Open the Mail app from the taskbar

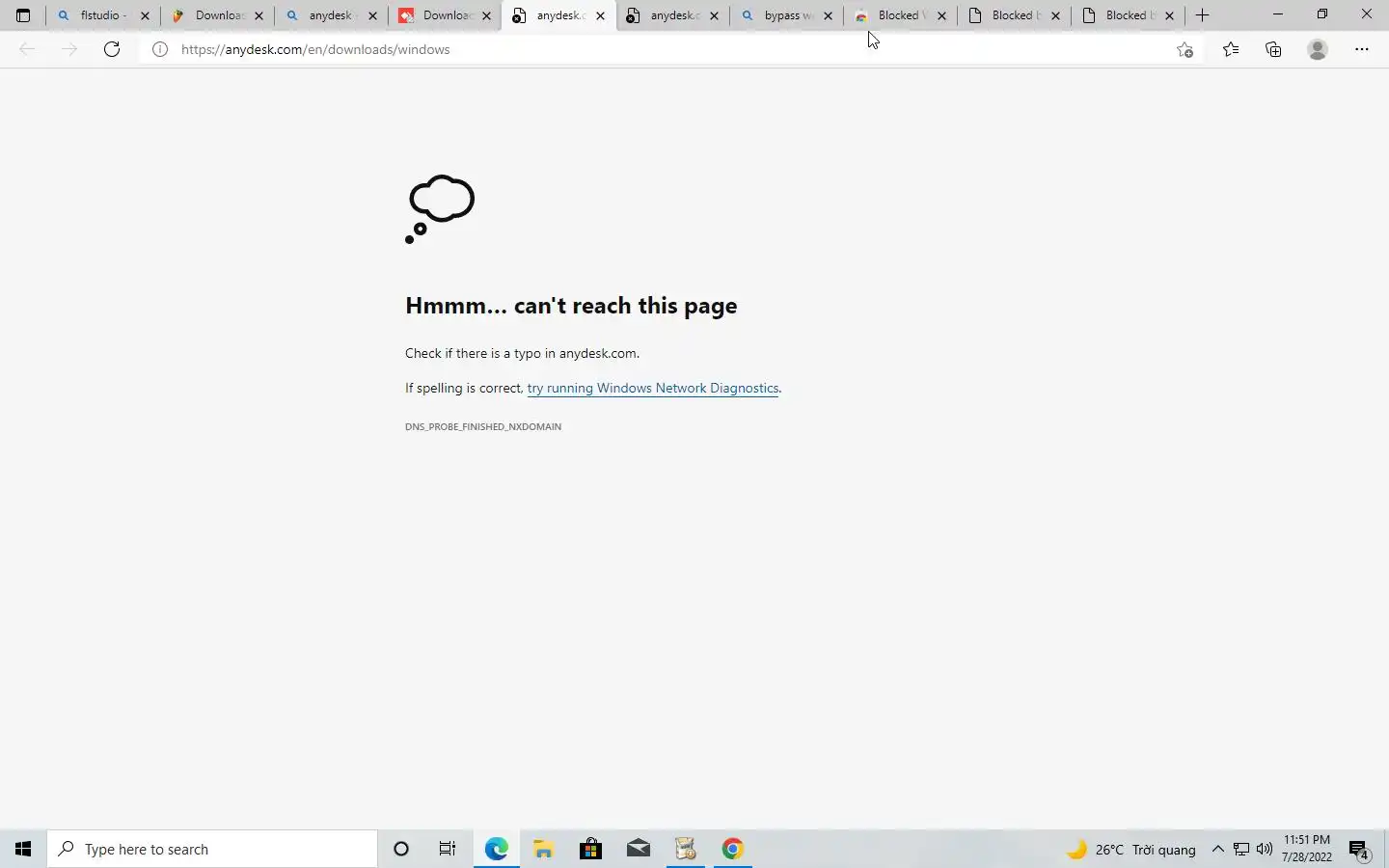(x=638, y=849)
